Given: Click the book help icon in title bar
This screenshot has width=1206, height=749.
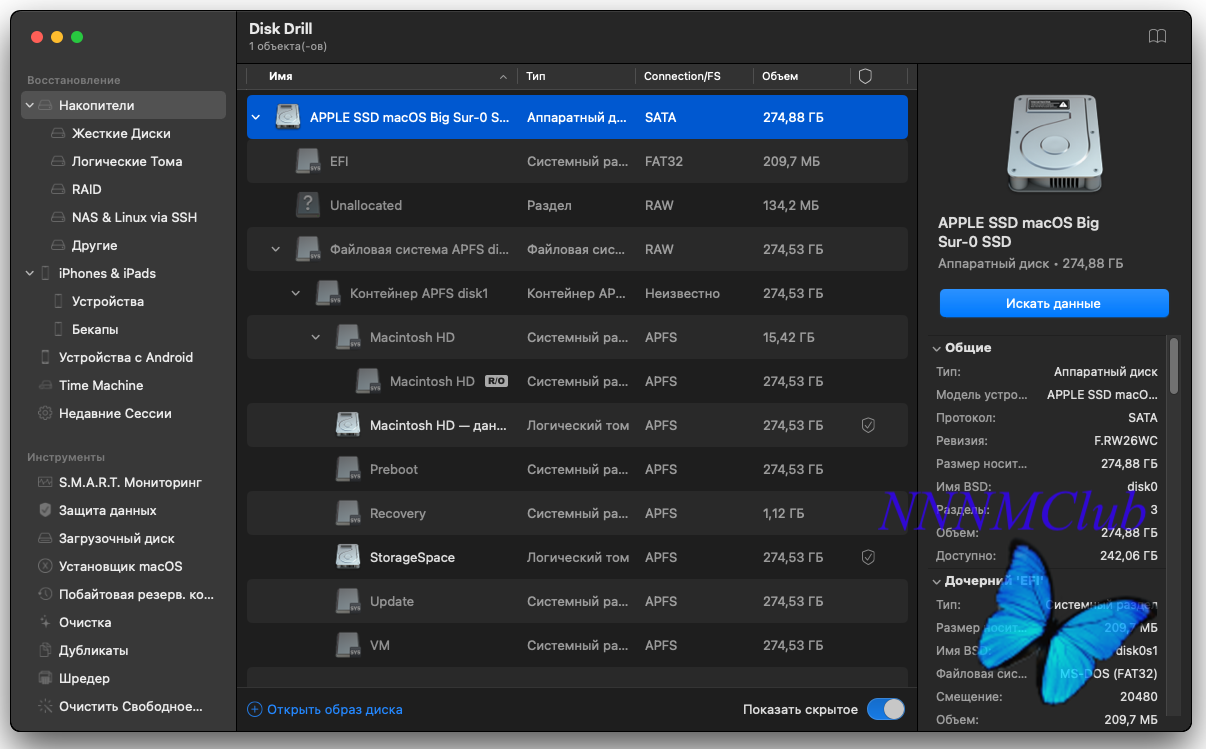Looking at the screenshot, I should point(1157,36).
